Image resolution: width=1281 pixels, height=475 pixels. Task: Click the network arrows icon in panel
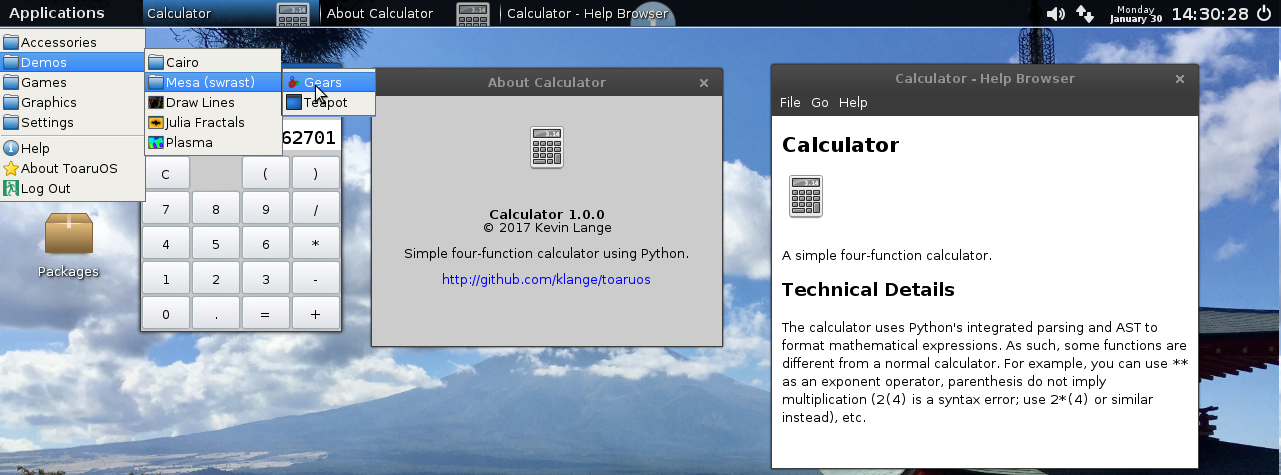[1085, 13]
